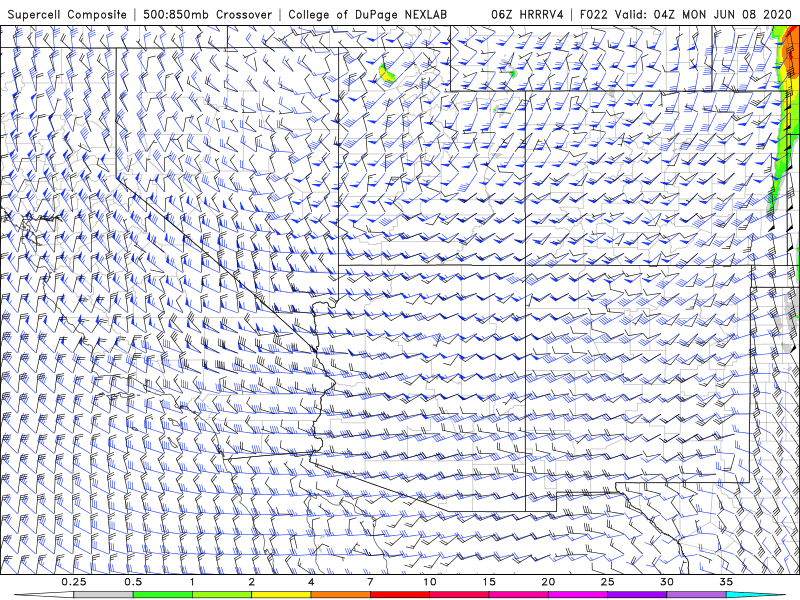Screen dimensions: 800x600
Task: Click the 'Supercell Composite' title text
Action: 67,14
